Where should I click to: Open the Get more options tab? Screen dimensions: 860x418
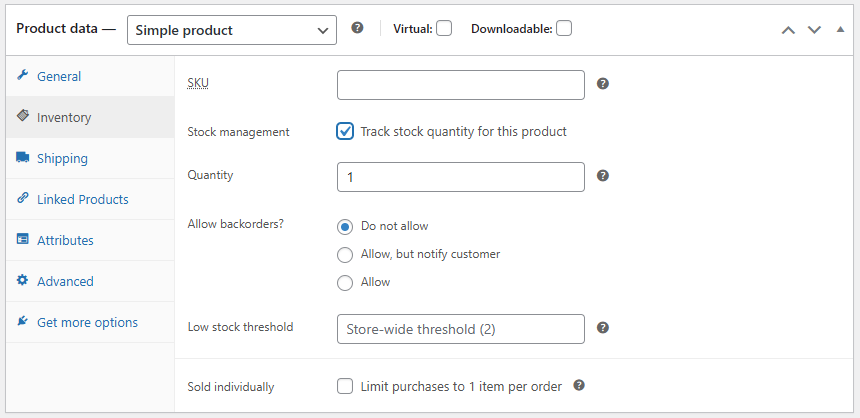coord(90,323)
